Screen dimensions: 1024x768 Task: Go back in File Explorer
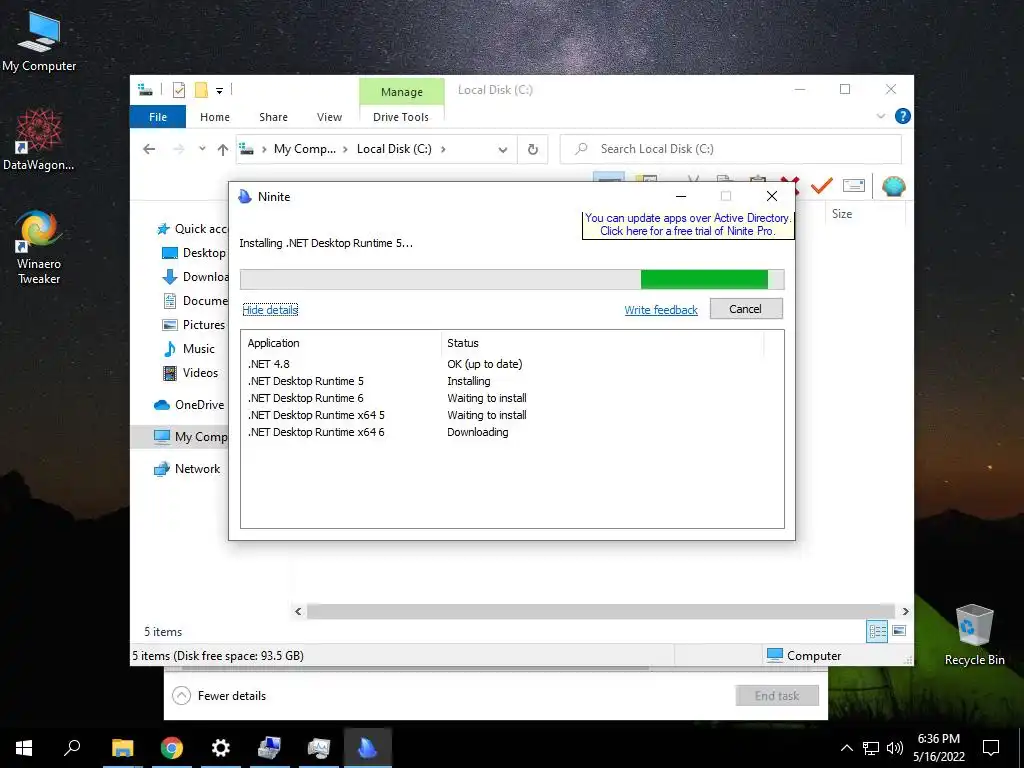pos(149,150)
